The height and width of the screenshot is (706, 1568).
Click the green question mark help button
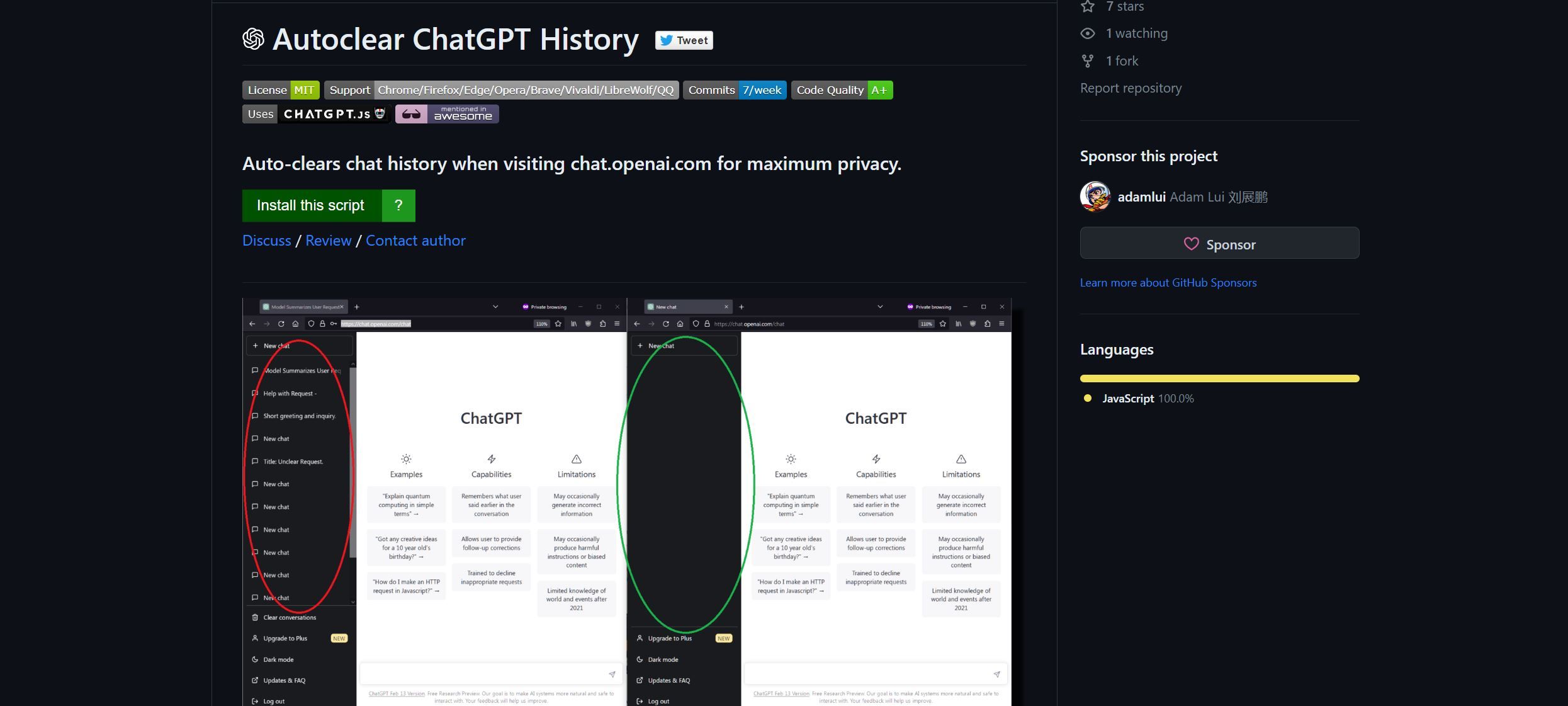398,205
